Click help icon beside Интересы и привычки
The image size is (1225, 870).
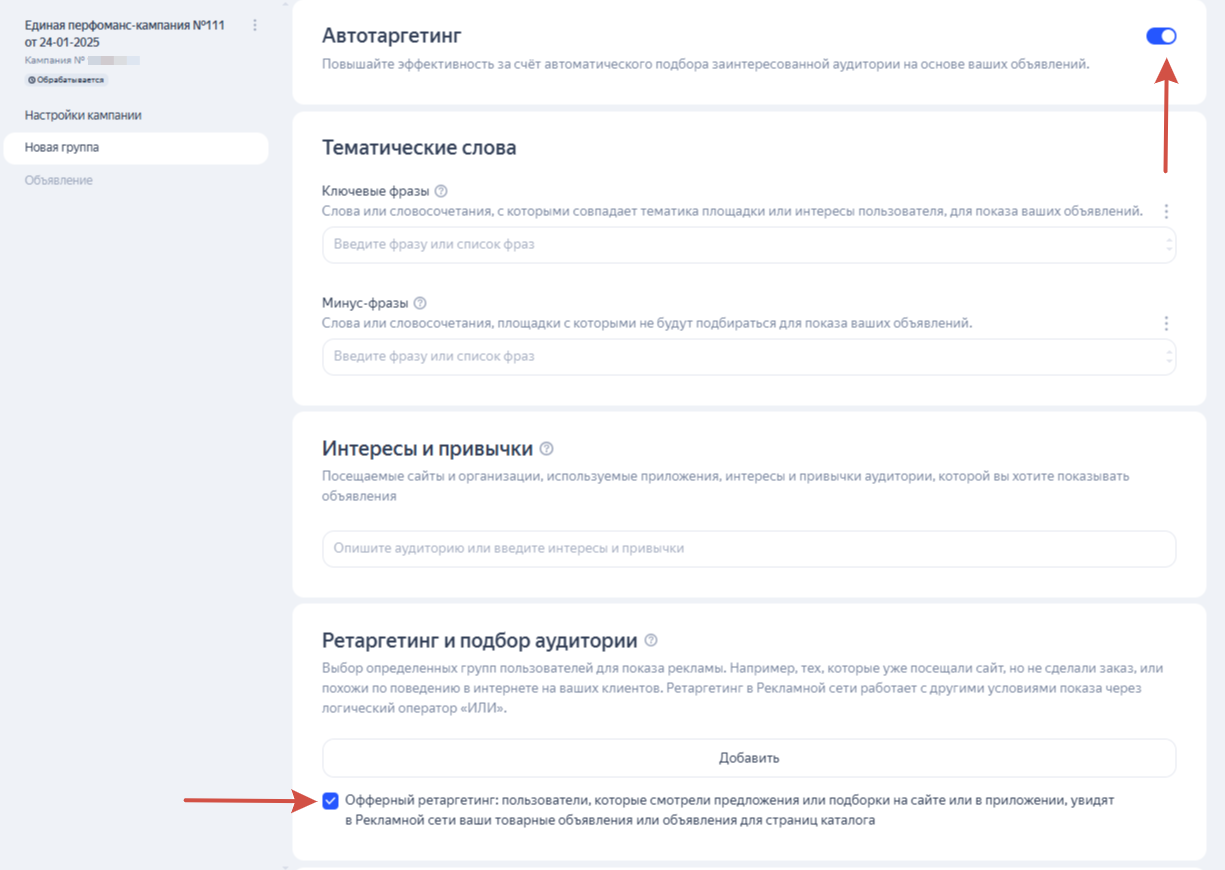546,449
